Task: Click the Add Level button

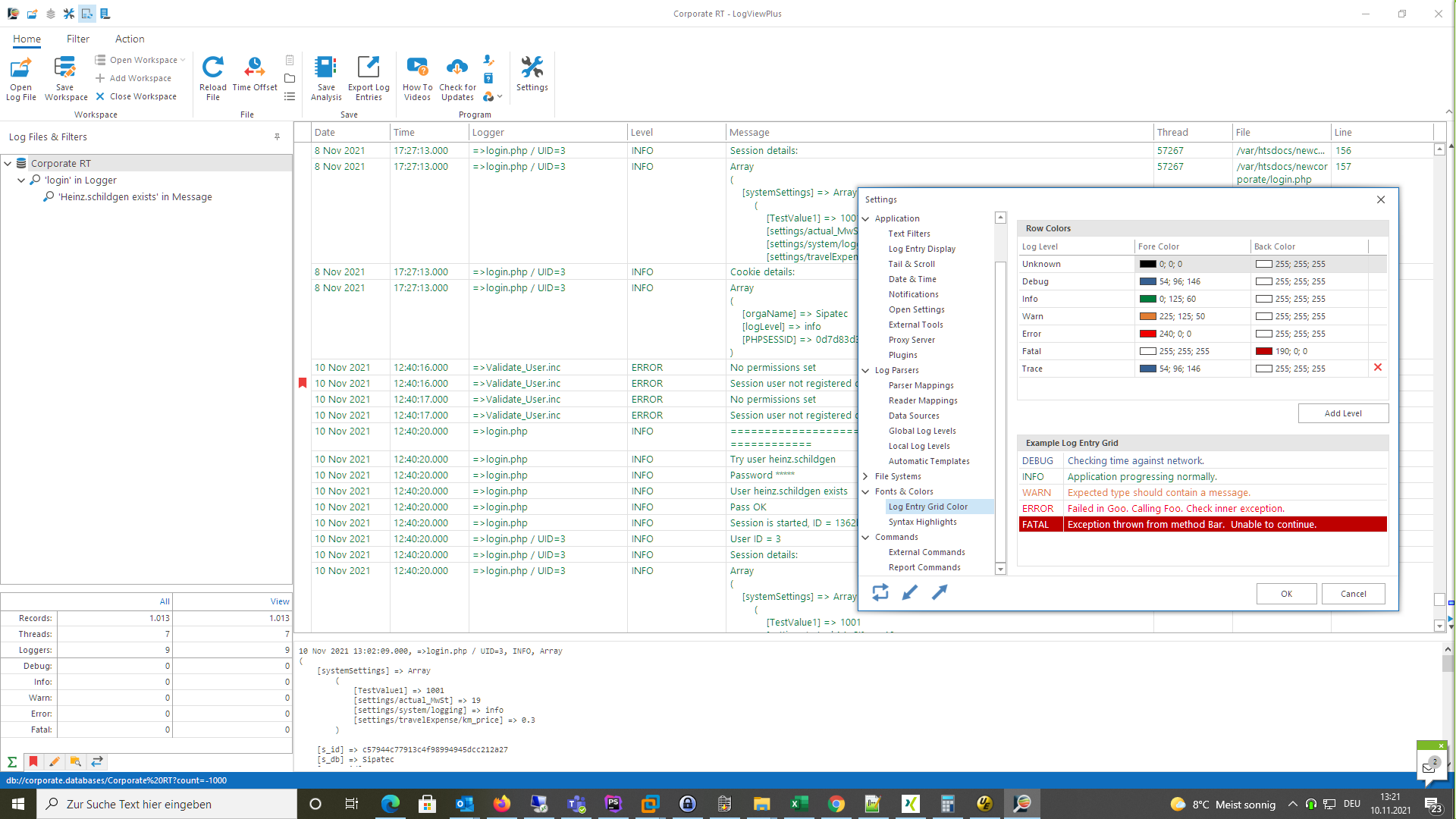Action: (1343, 413)
